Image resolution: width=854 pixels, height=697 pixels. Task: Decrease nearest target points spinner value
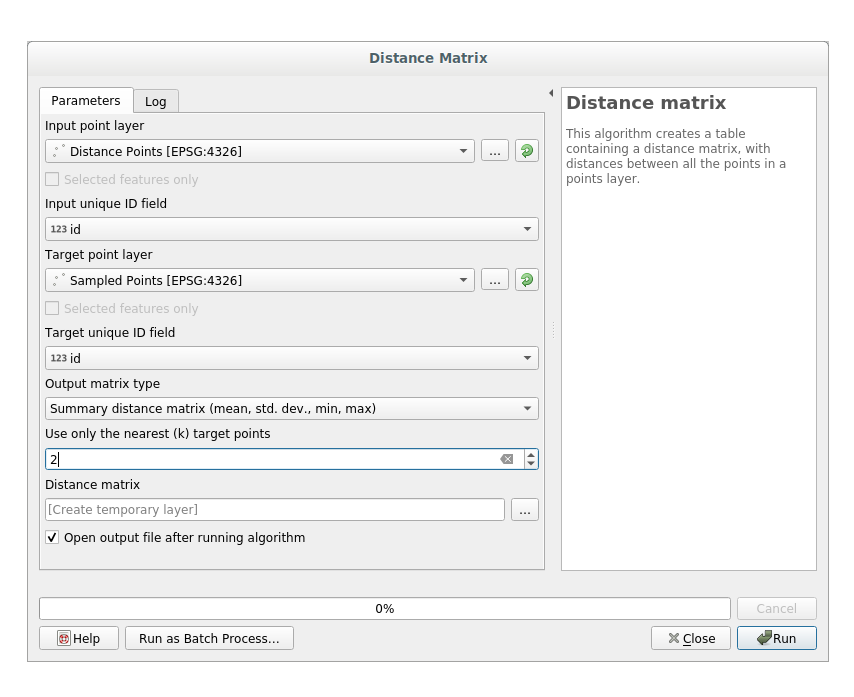pyautogui.click(x=530, y=464)
